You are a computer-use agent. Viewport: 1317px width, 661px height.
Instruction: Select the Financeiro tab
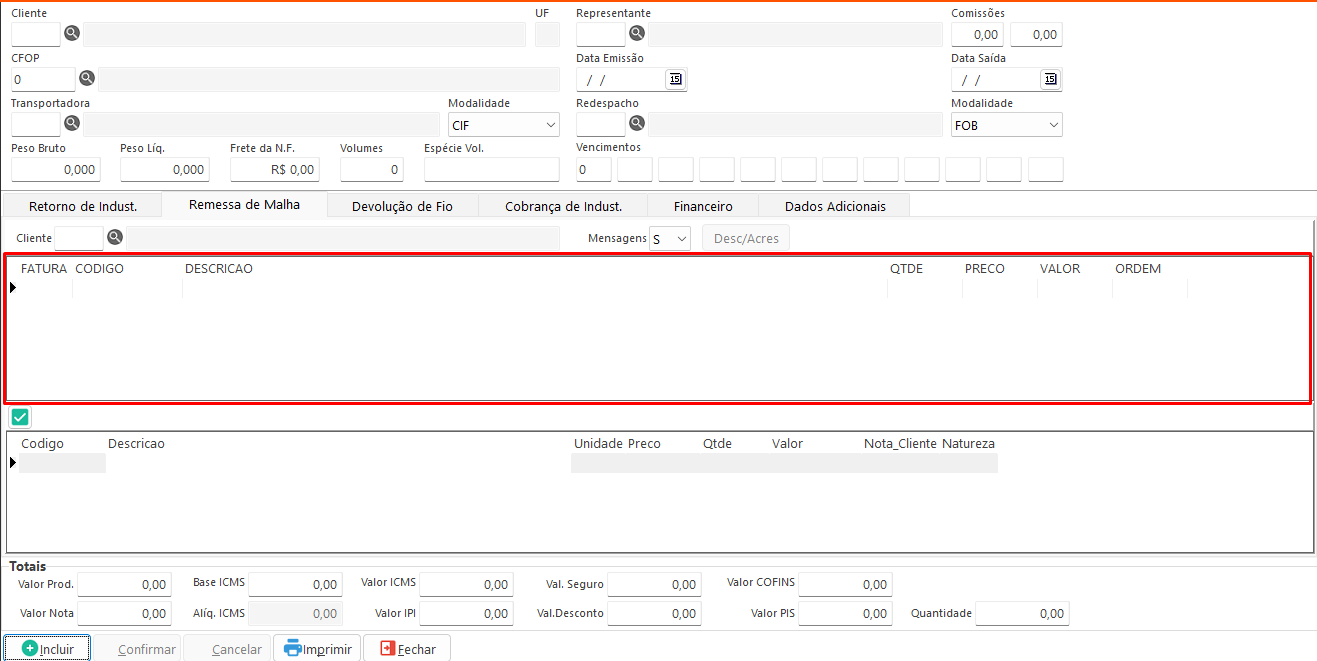tap(703, 206)
